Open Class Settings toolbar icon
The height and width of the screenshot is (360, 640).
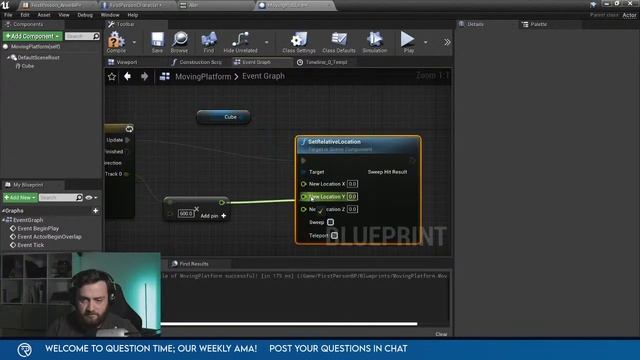click(x=299, y=42)
